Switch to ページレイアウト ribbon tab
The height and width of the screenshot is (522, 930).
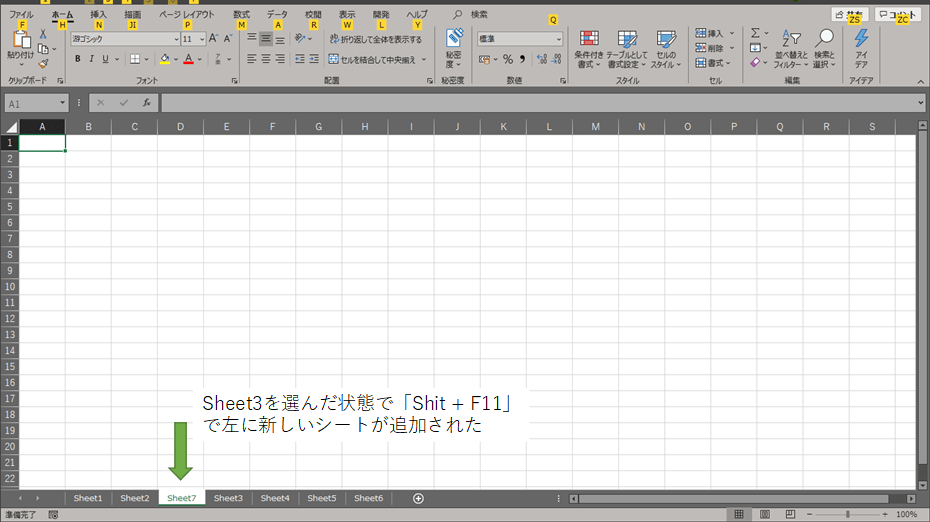[186, 14]
